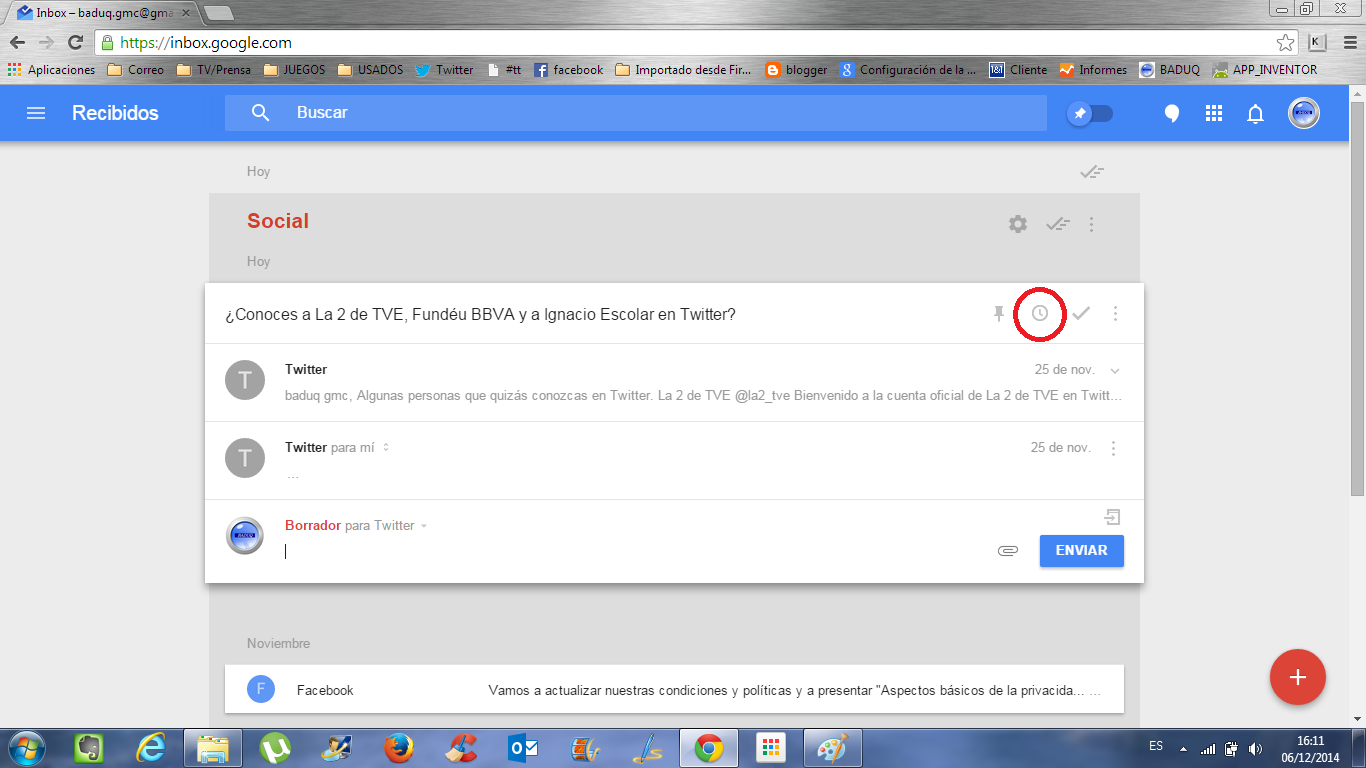
Task: Sweep the Social bundle as done
Action: (x=1058, y=224)
